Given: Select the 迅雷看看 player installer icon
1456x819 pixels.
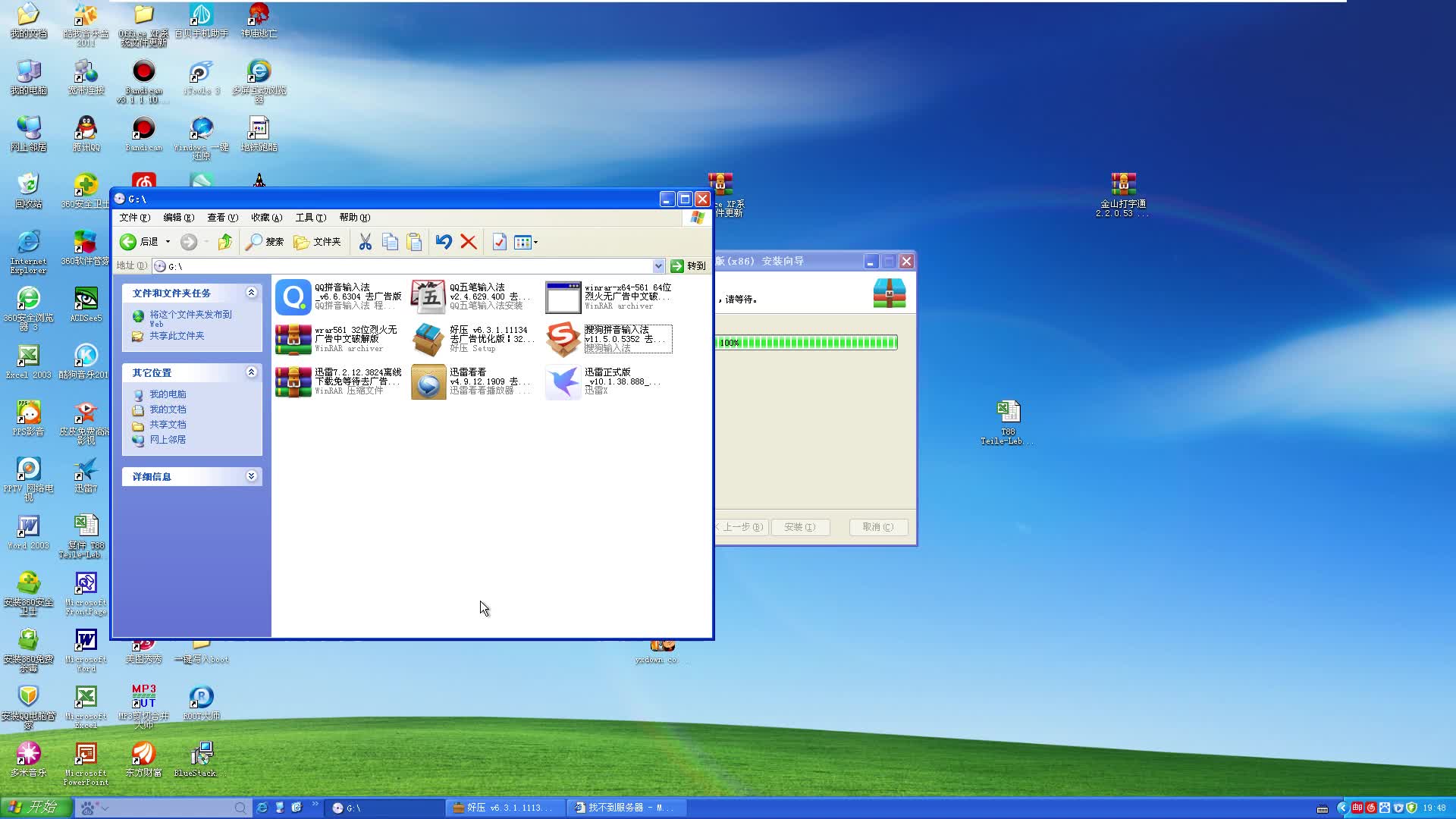Looking at the screenshot, I should point(428,381).
